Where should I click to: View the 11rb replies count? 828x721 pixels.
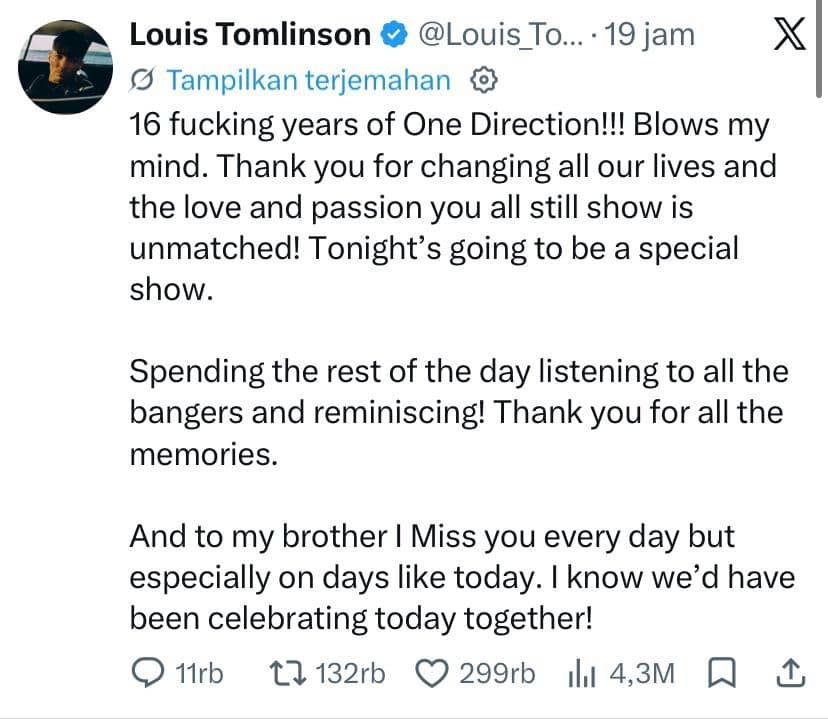pos(199,673)
